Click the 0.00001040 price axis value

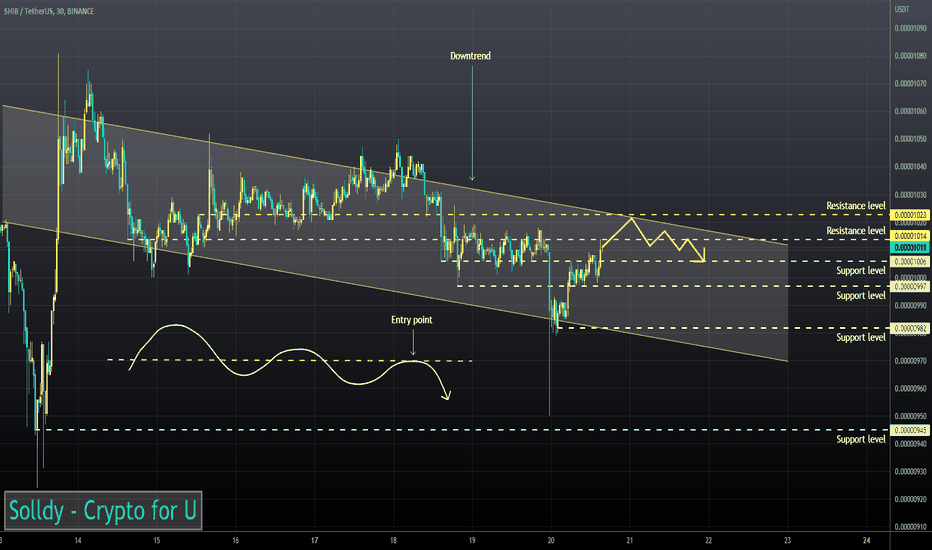click(910, 166)
